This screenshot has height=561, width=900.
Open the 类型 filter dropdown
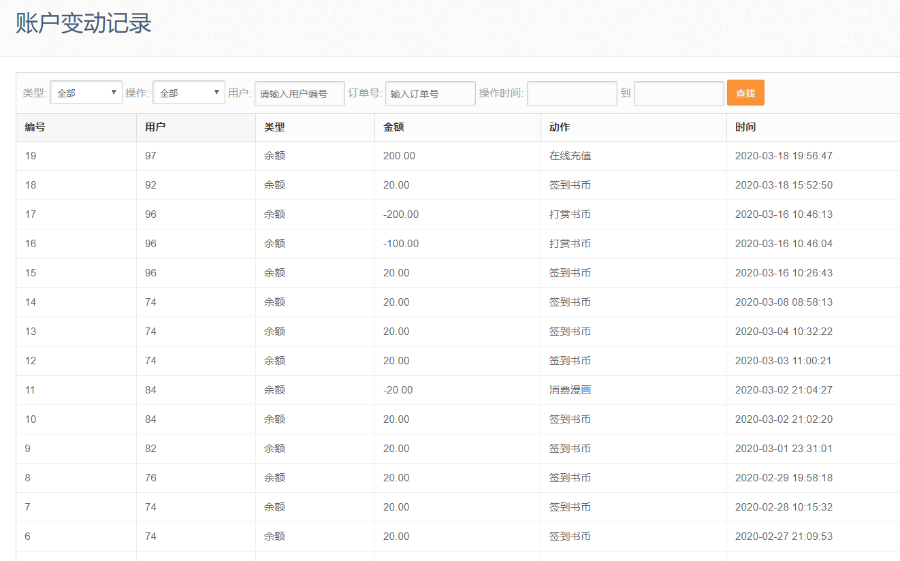tap(86, 93)
